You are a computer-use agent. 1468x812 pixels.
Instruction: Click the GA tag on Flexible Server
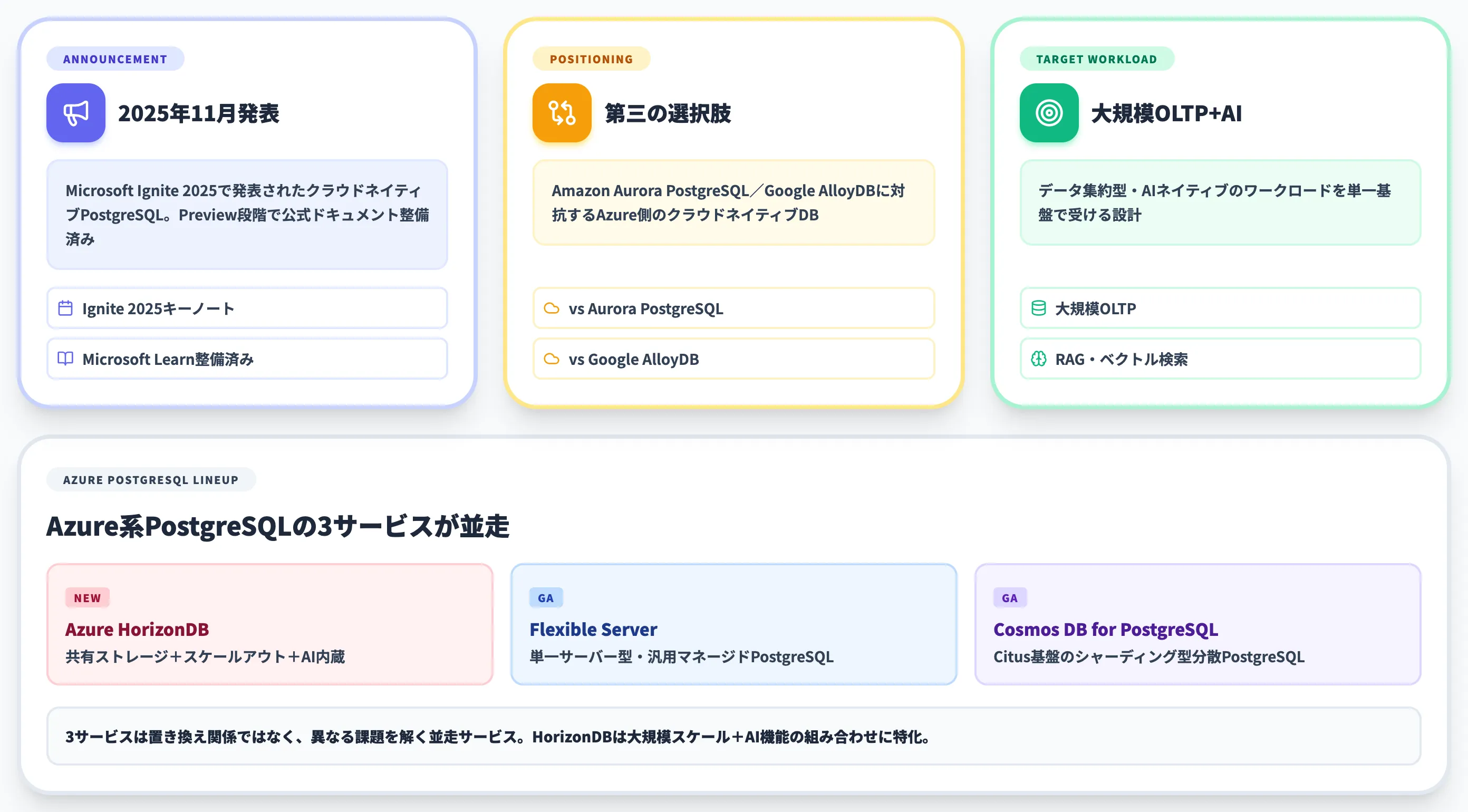click(546, 598)
